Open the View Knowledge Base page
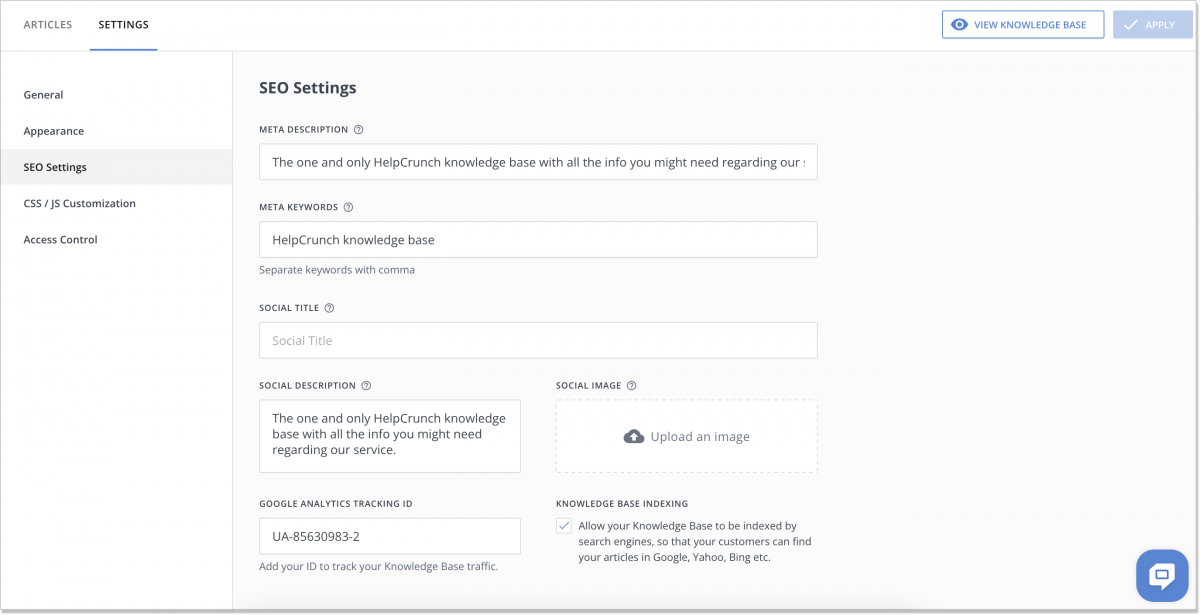Screen dimensions: 1200x615 [x=1022, y=24]
